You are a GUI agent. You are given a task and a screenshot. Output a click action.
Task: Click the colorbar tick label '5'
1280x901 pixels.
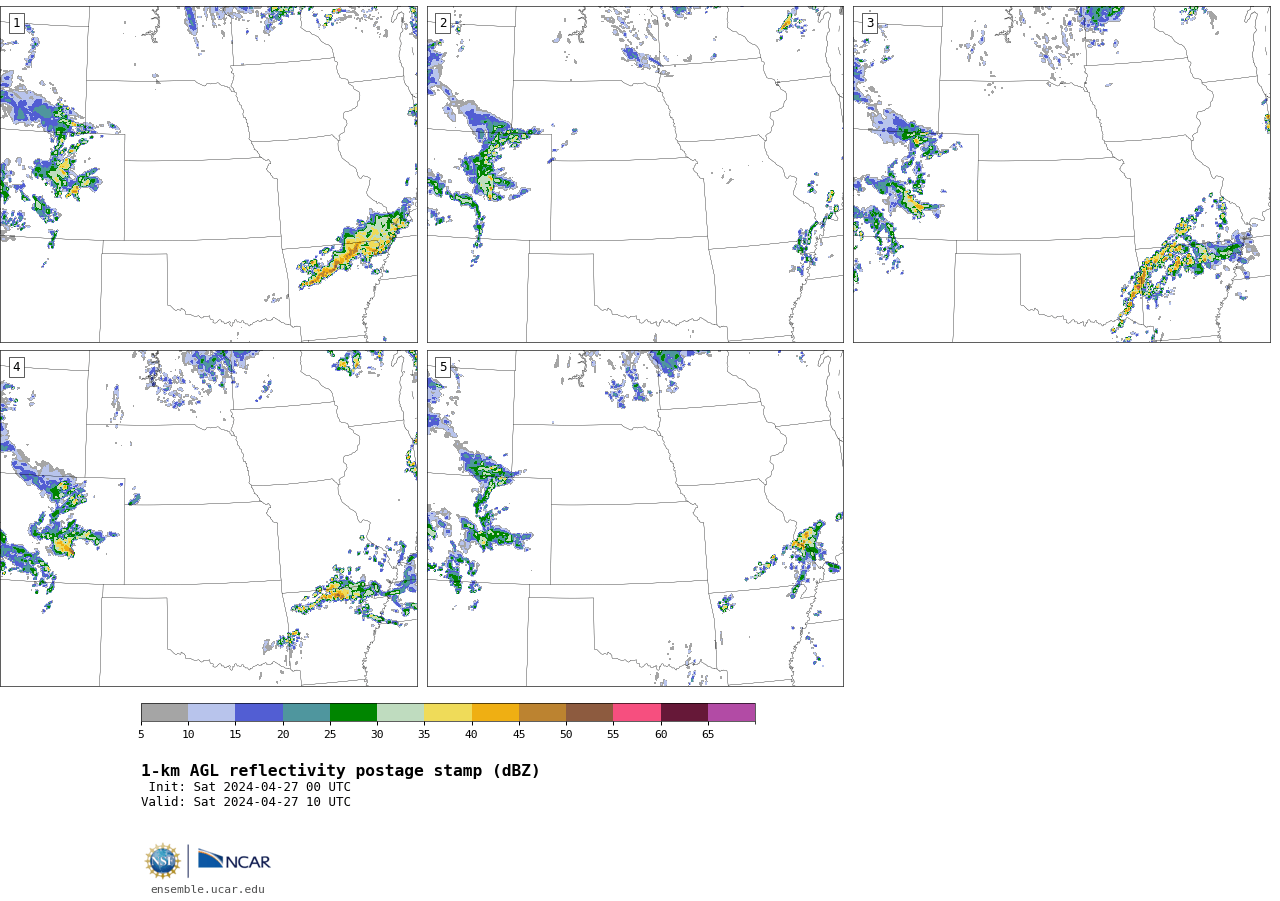pos(141,735)
